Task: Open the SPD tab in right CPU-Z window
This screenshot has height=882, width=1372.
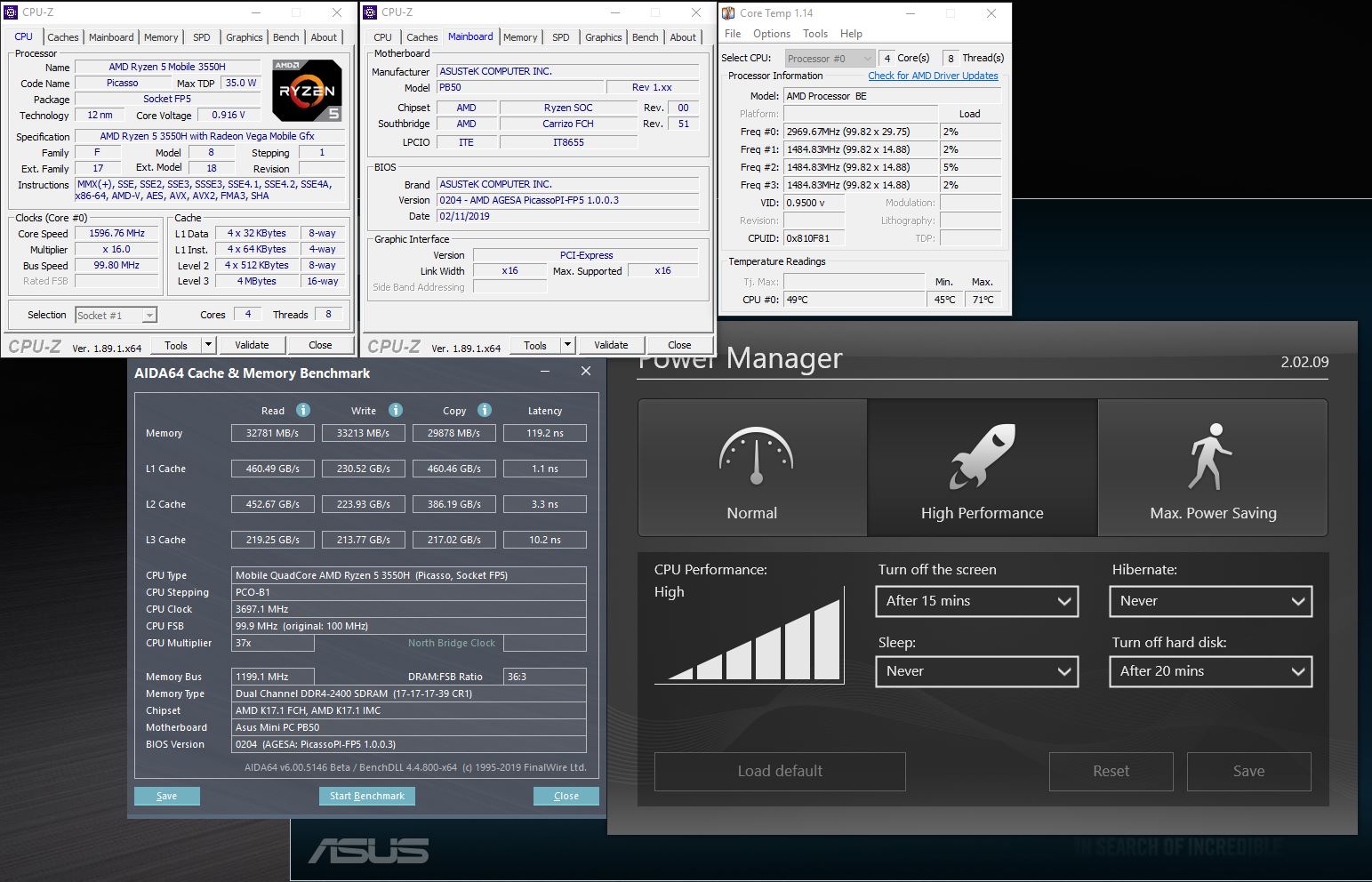Action: (560, 37)
